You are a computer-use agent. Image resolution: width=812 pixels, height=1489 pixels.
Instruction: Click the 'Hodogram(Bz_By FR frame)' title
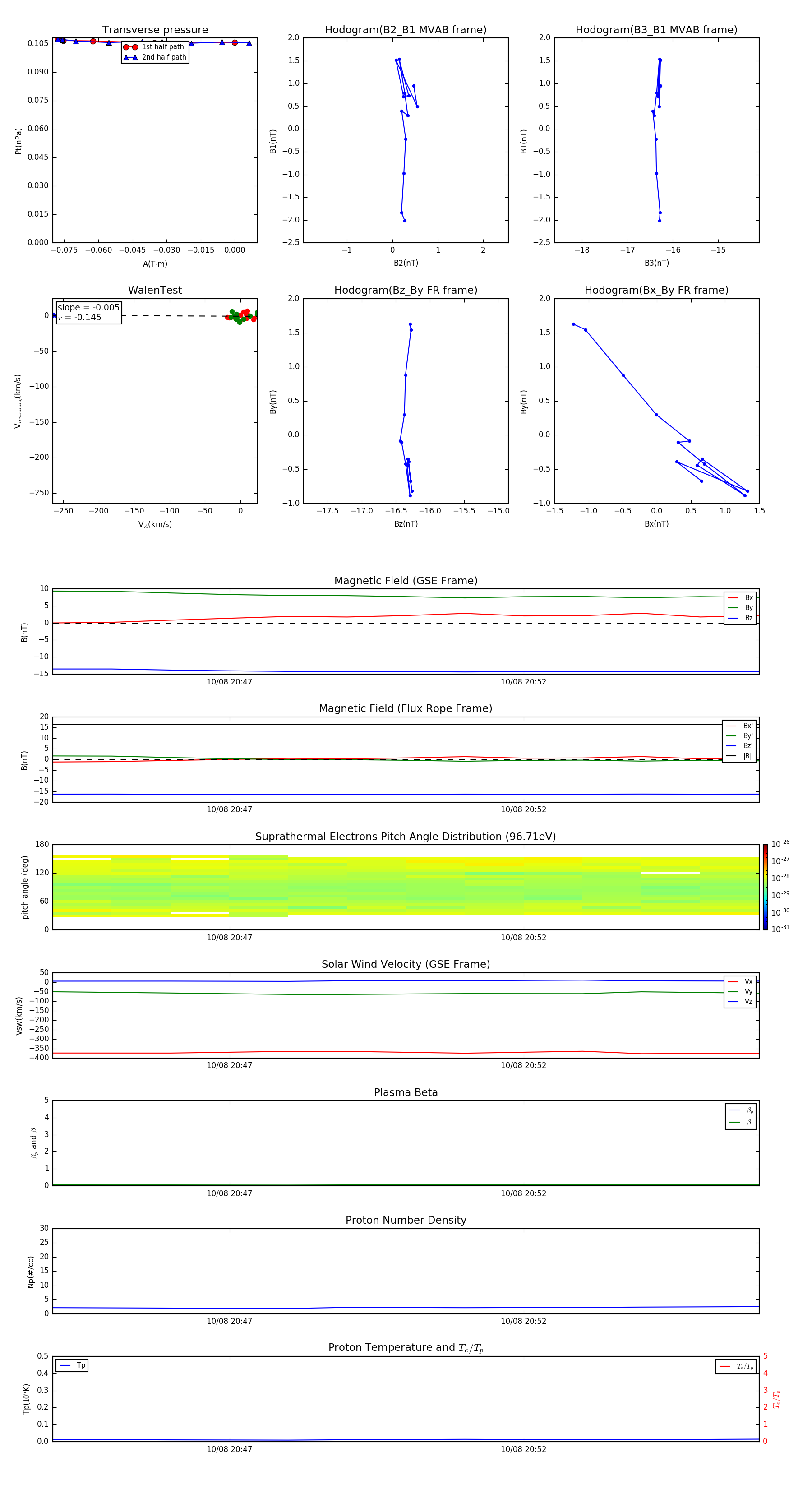point(406,290)
